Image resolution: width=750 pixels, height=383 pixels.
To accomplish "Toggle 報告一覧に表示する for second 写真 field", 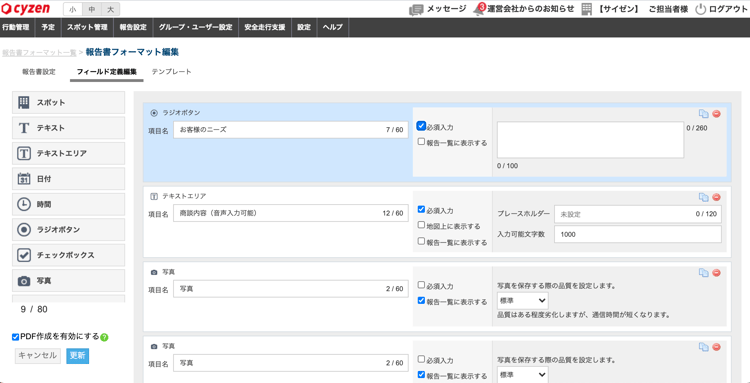I will pos(421,375).
